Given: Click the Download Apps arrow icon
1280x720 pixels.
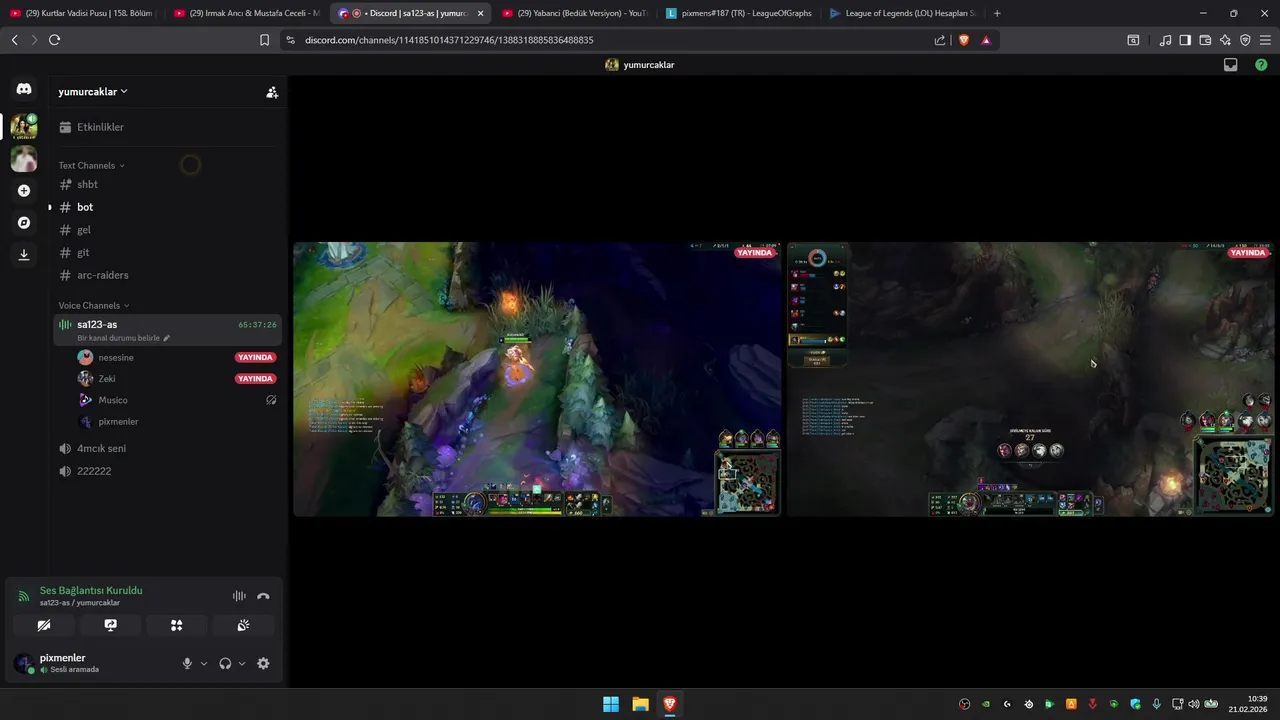Looking at the screenshot, I should [24, 254].
